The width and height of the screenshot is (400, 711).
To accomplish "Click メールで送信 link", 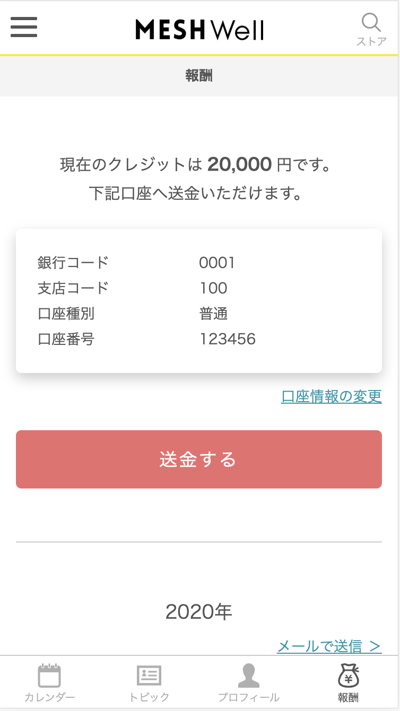I will [329, 646].
